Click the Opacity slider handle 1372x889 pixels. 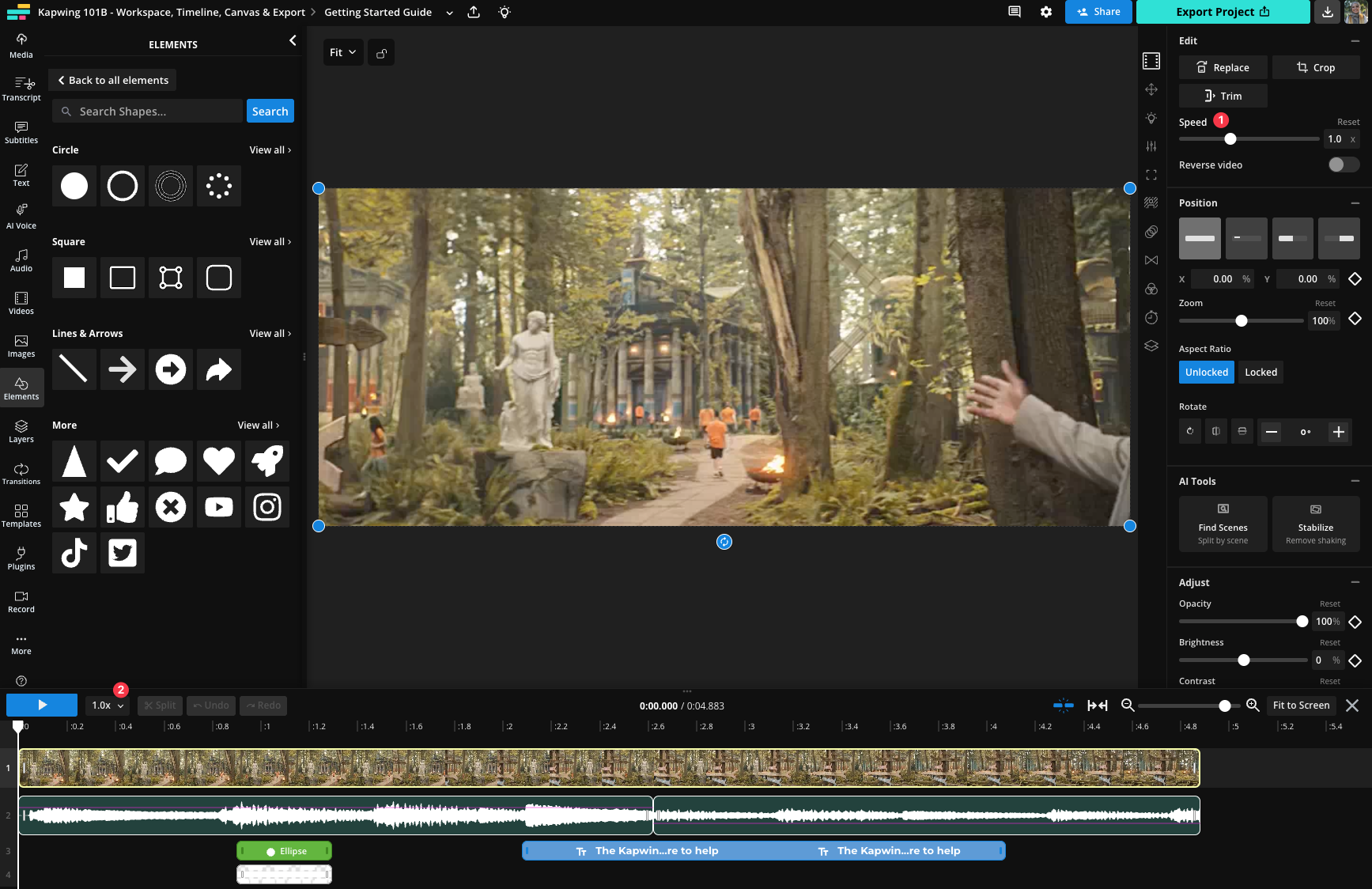[1302, 622]
